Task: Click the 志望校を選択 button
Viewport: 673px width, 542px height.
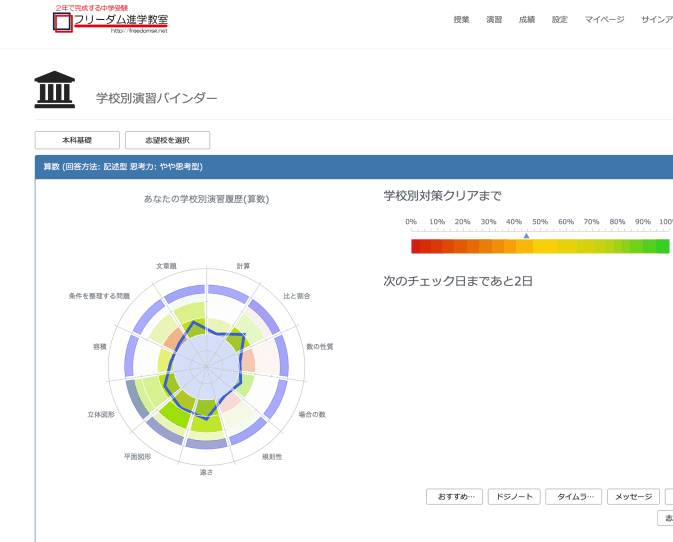Action: click(167, 140)
